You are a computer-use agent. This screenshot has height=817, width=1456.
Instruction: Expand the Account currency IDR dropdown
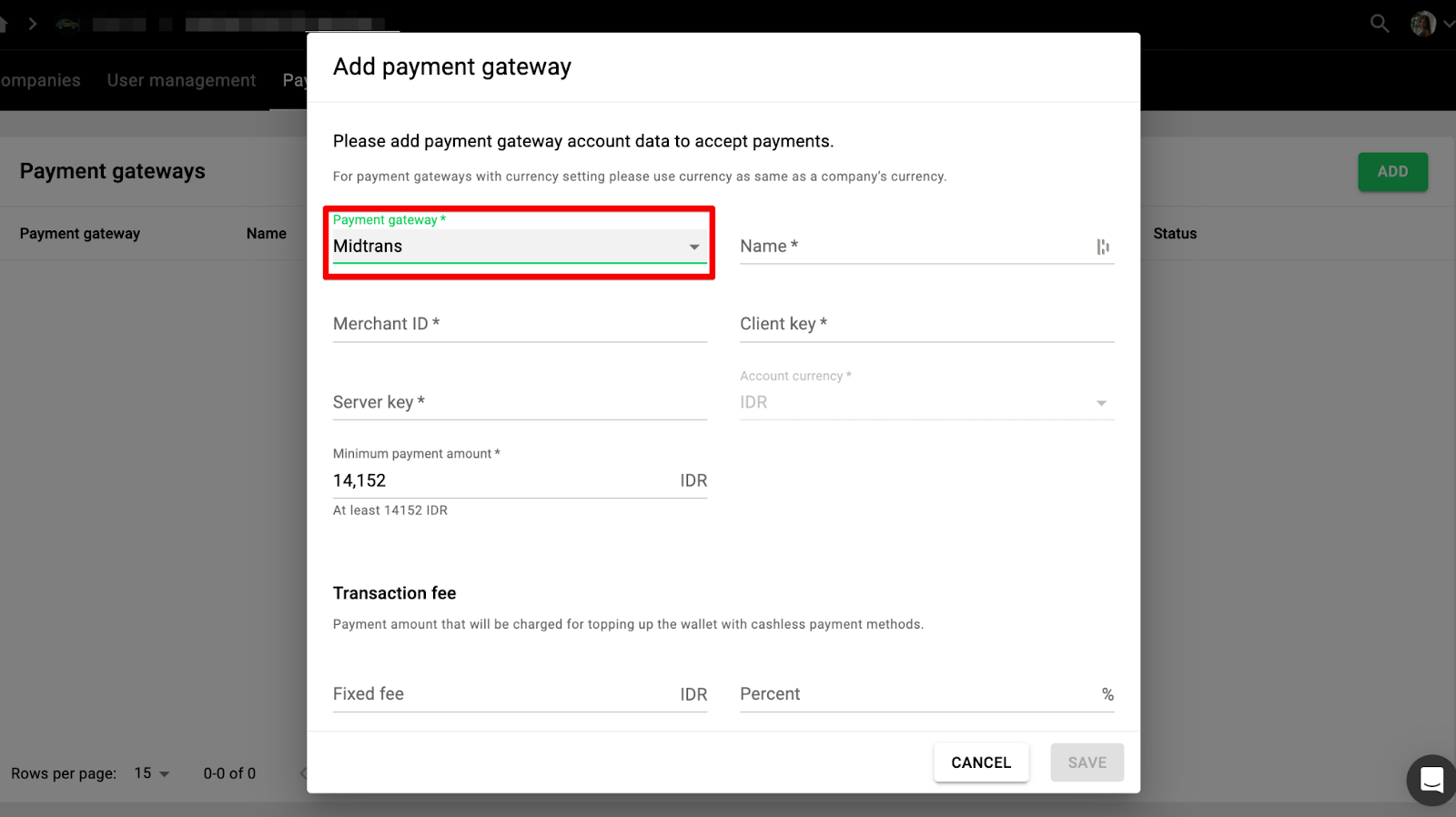(x=926, y=402)
